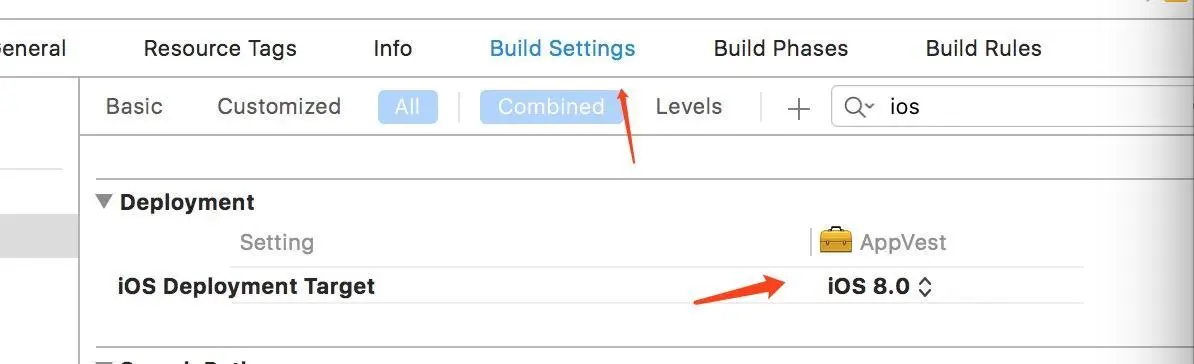Select the All filter toggle

[407, 107]
